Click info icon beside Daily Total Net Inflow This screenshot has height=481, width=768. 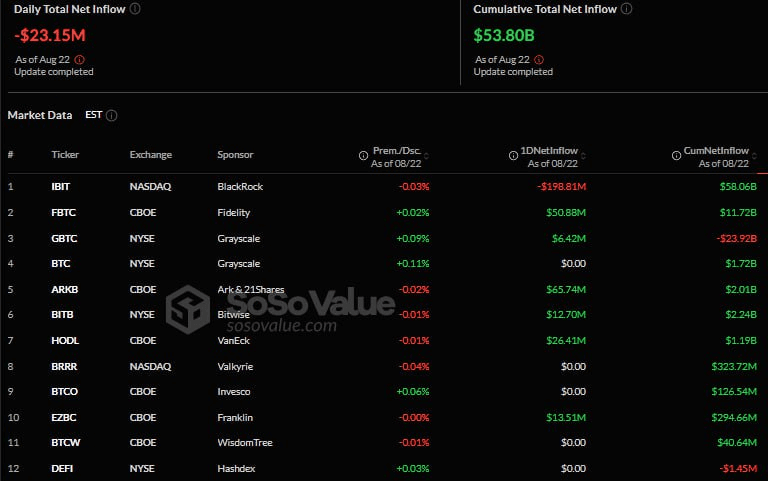135,9
